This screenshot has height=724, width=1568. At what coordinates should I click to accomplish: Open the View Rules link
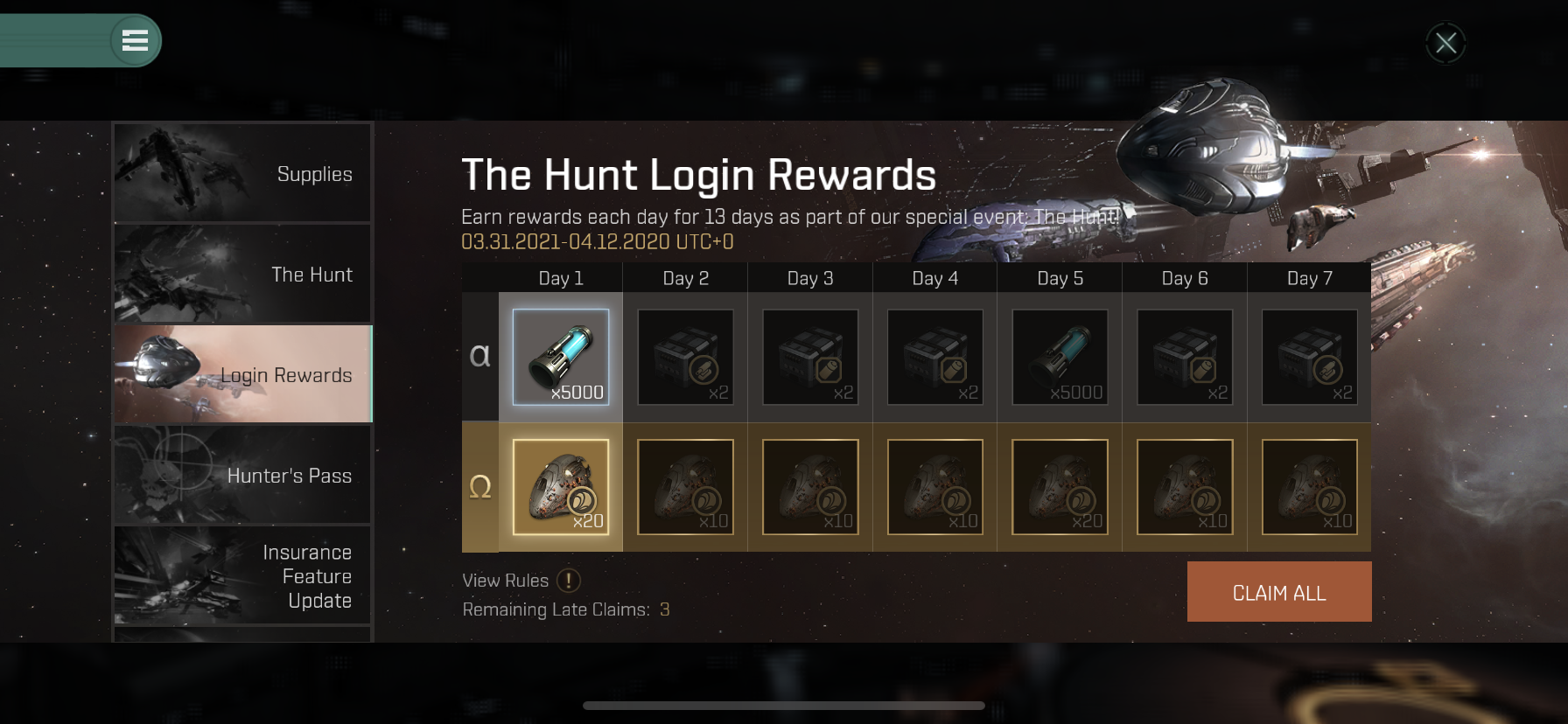(506, 581)
